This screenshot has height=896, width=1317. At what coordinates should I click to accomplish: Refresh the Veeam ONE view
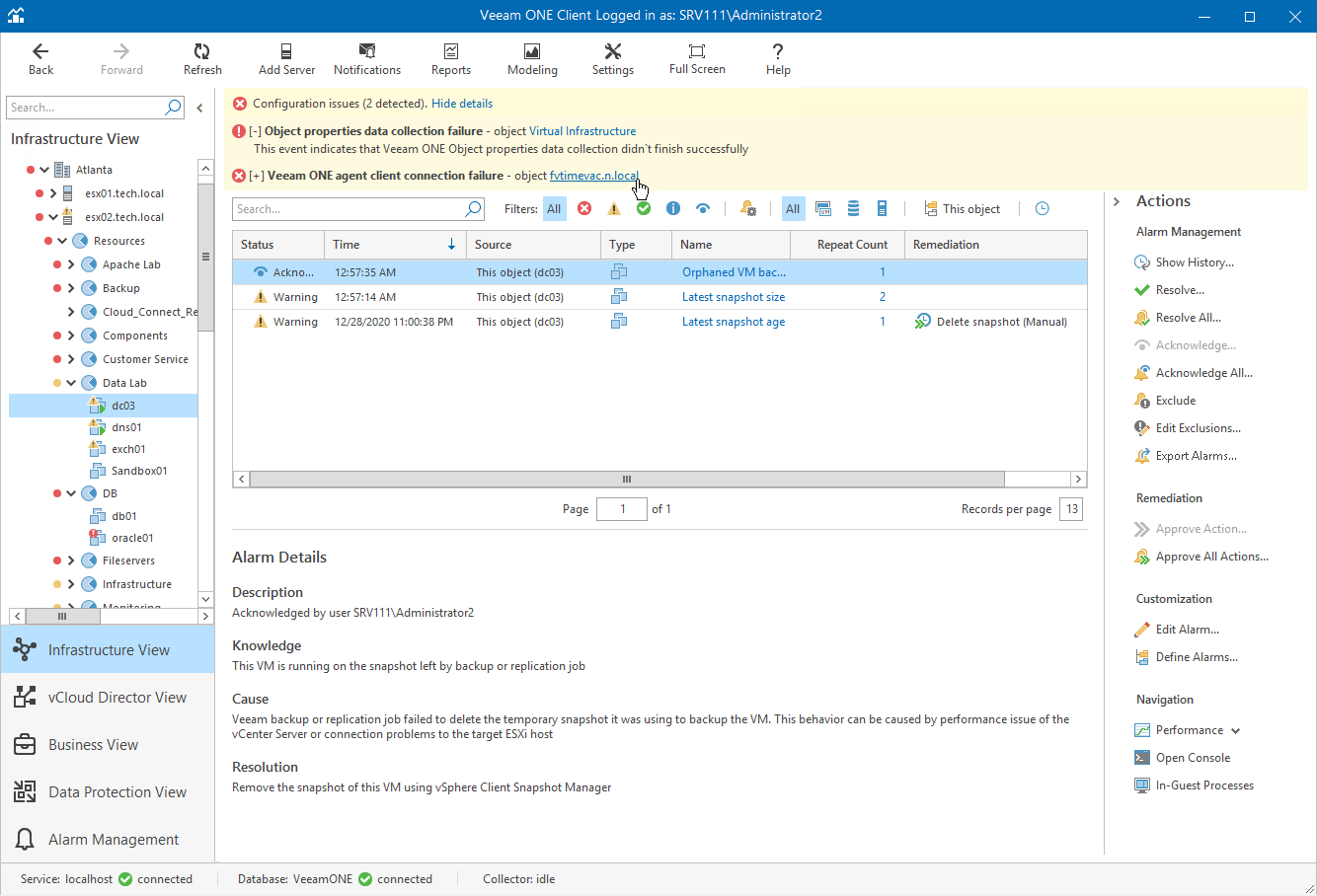pos(202,59)
